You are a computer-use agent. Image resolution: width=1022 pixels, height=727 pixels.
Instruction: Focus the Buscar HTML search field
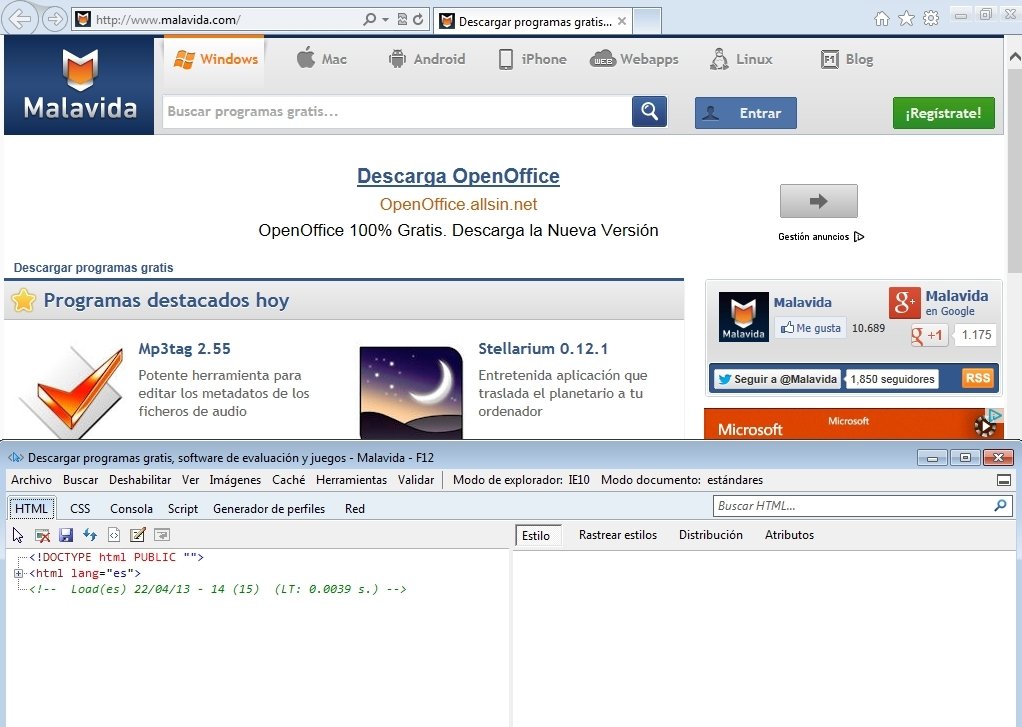coord(854,505)
